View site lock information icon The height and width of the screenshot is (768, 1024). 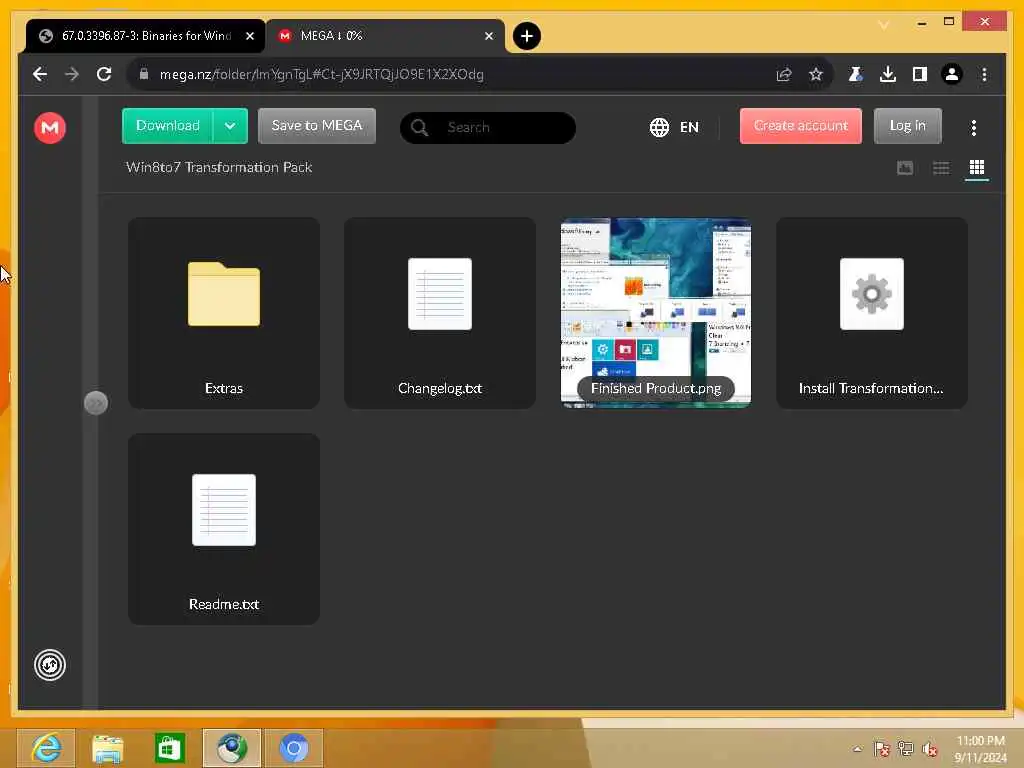pyautogui.click(x=144, y=74)
